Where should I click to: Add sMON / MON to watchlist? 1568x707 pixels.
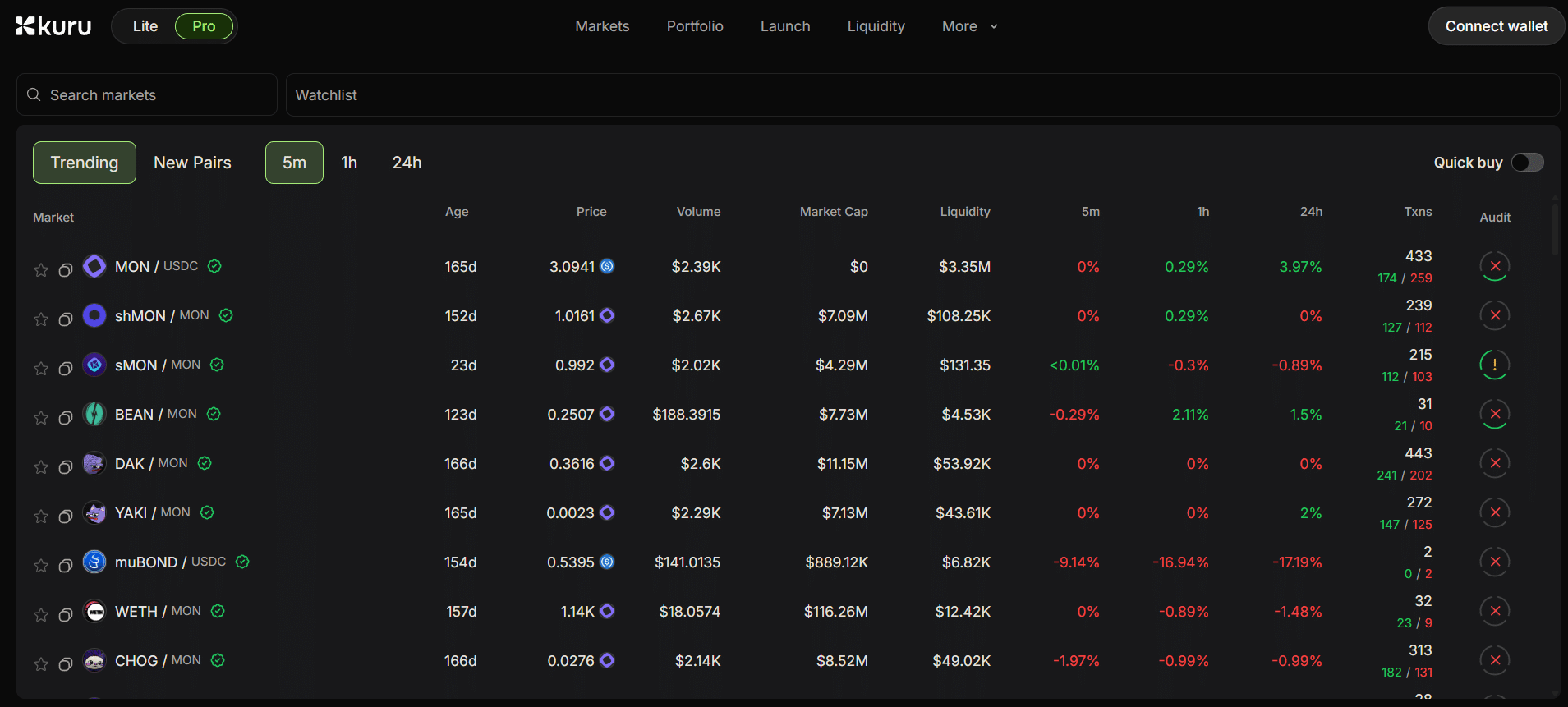[x=41, y=369]
